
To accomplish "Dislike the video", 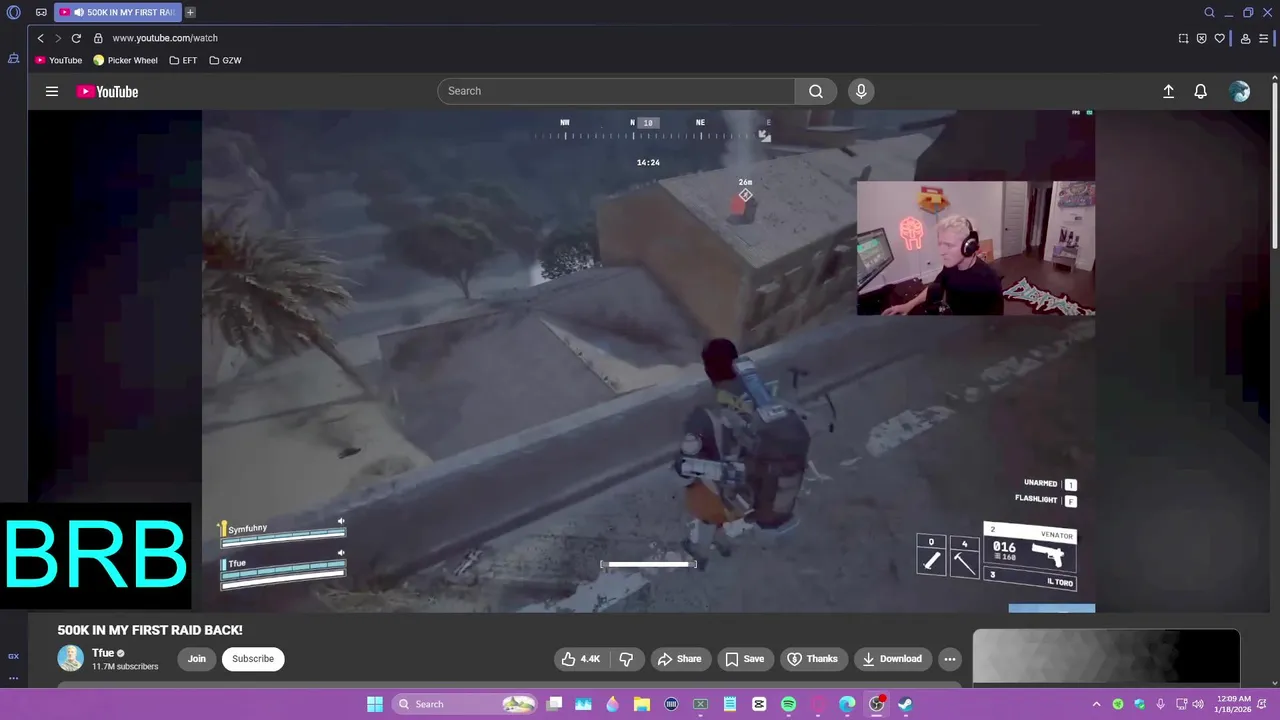I will pyautogui.click(x=626, y=659).
